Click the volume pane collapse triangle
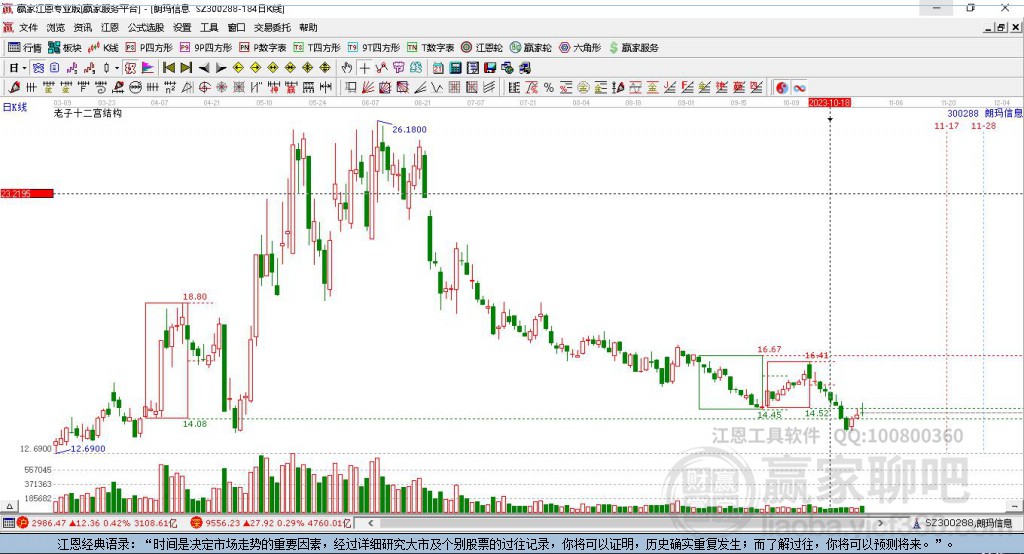This screenshot has height=554, width=1024. click(9, 506)
